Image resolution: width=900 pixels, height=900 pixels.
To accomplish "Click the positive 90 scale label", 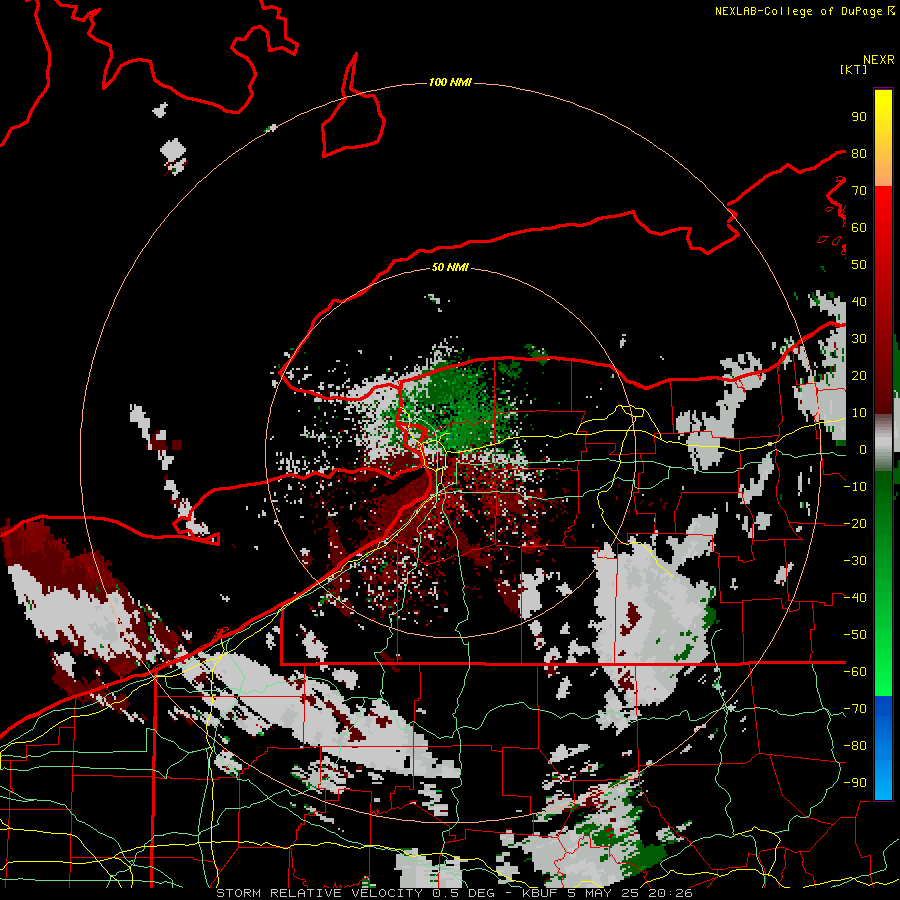I will [x=859, y=117].
